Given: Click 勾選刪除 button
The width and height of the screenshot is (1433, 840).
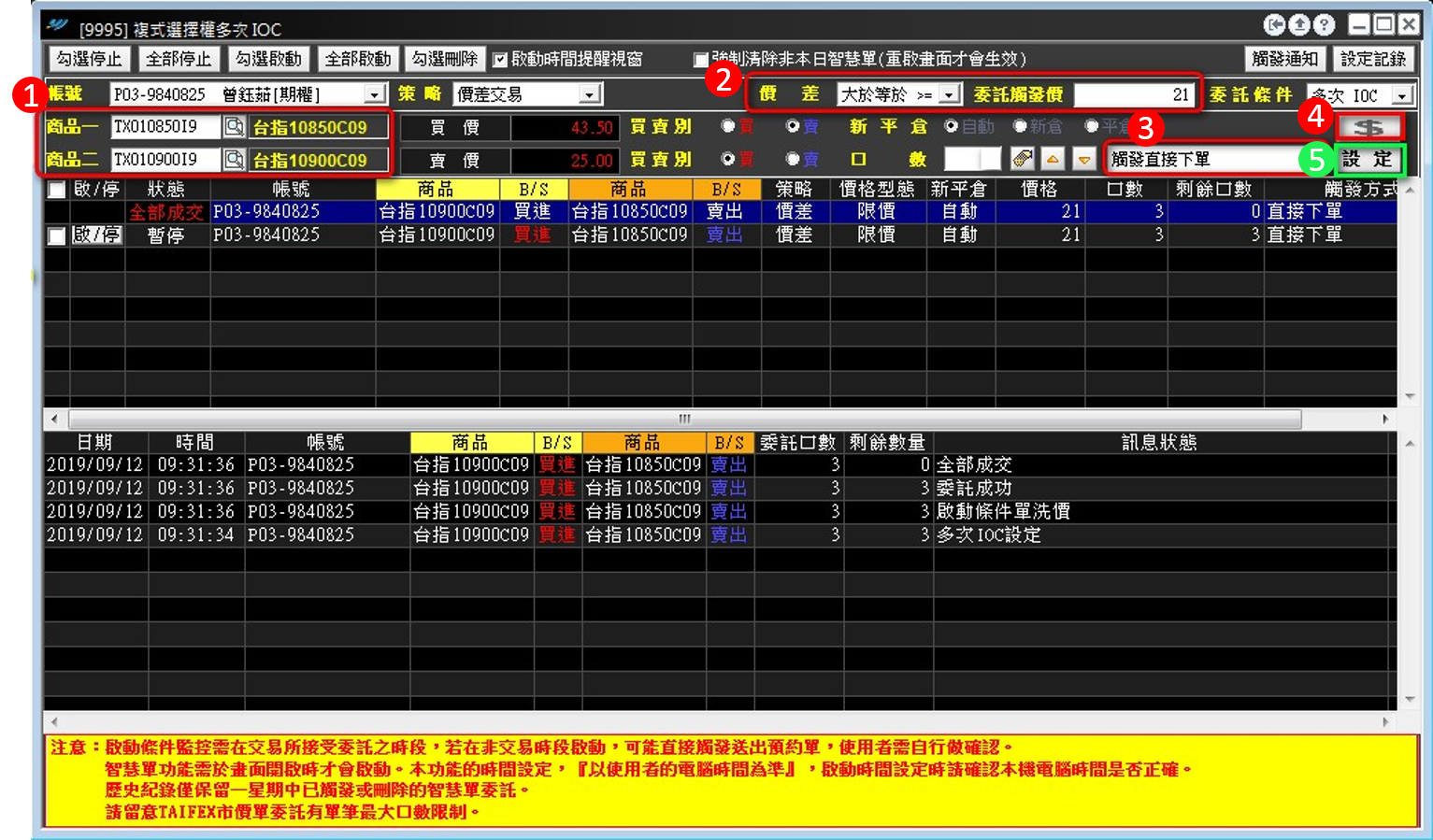Looking at the screenshot, I should 444,60.
